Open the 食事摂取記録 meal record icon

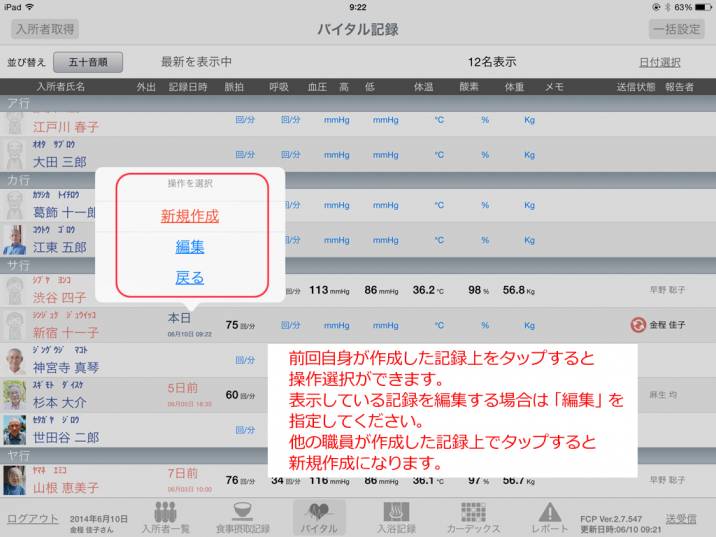pos(243,516)
